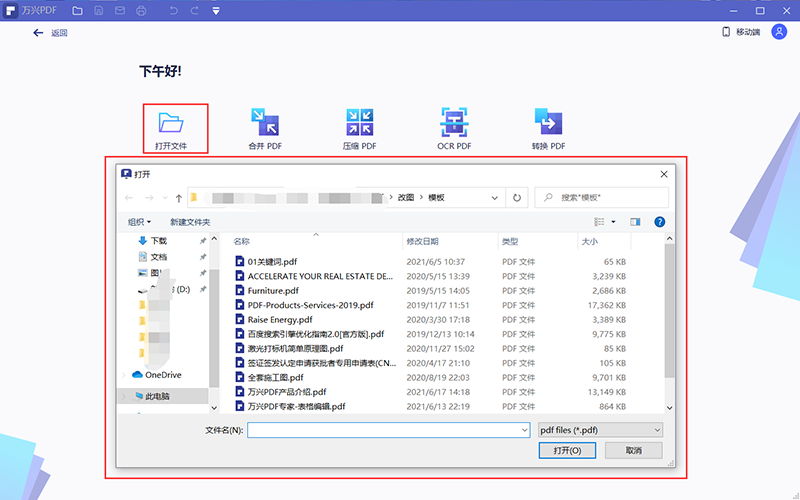This screenshot has height=500, width=800.
Task: Launch the OCR PDF tool
Action: (454, 123)
